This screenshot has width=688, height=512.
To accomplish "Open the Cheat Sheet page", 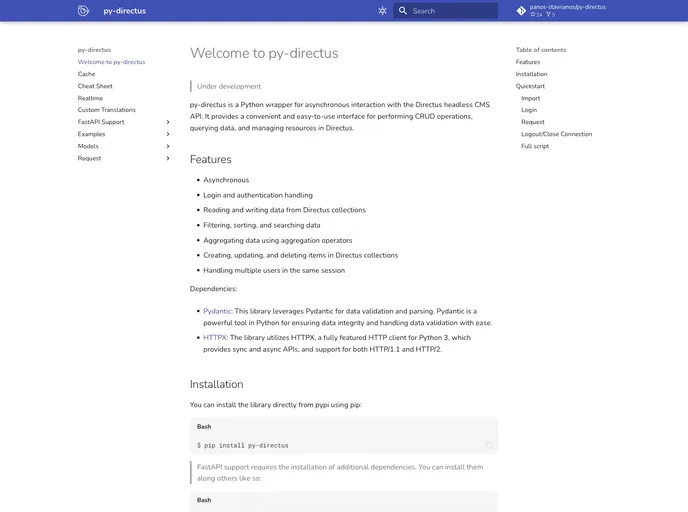I will (x=95, y=86).
